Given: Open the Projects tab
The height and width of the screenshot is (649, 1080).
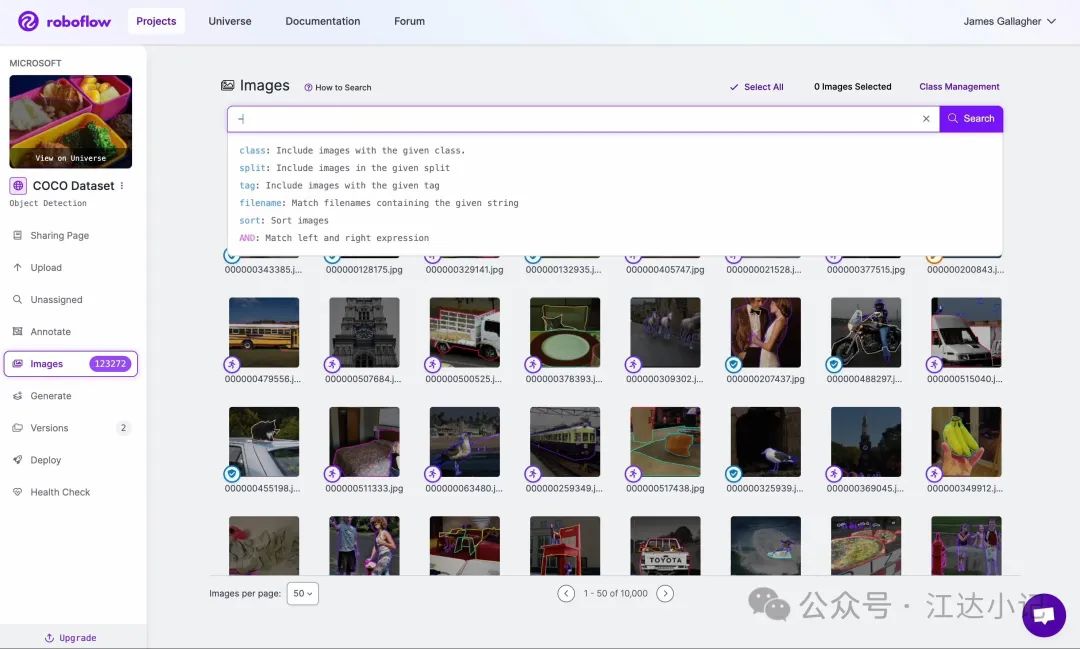Looking at the screenshot, I should pos(156,21).
